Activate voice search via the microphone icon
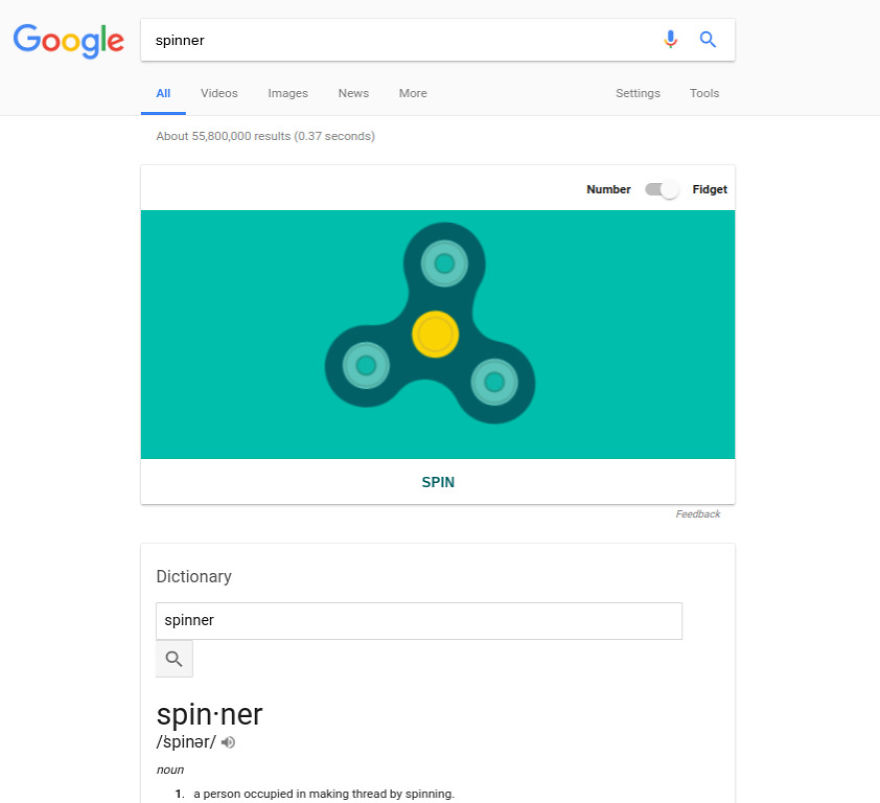Viewport: 880px width, 803px height. 671,40
